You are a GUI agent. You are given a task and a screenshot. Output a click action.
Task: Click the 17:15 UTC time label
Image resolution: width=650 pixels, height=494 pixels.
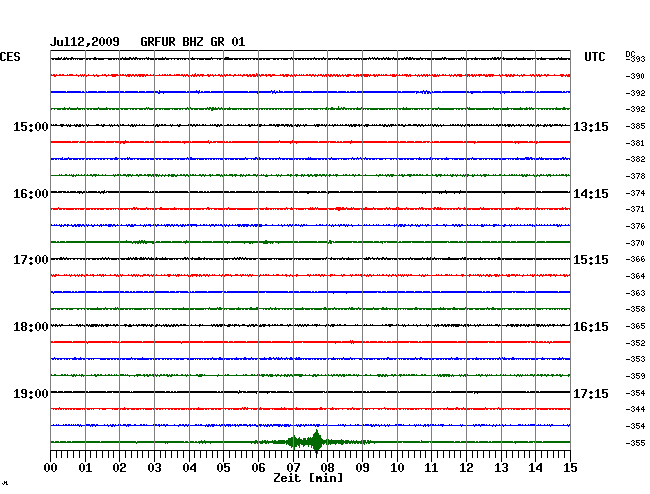(591, 393)
